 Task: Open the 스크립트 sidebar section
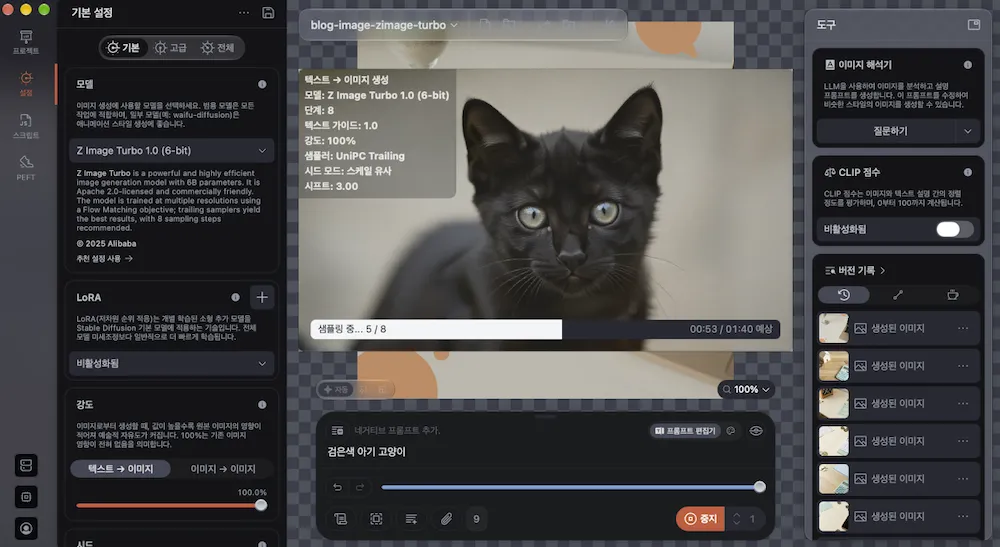(26, 126)
